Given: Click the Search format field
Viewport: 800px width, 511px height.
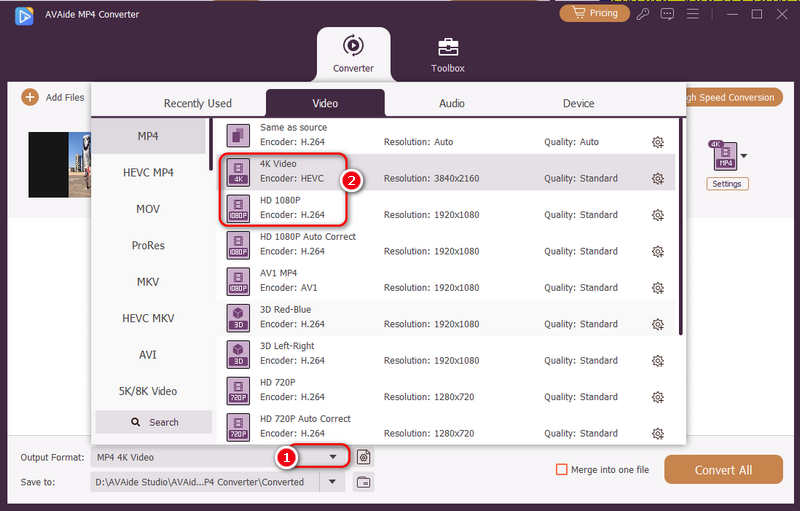Looking at the screenshot, I should tap(154, 422).
